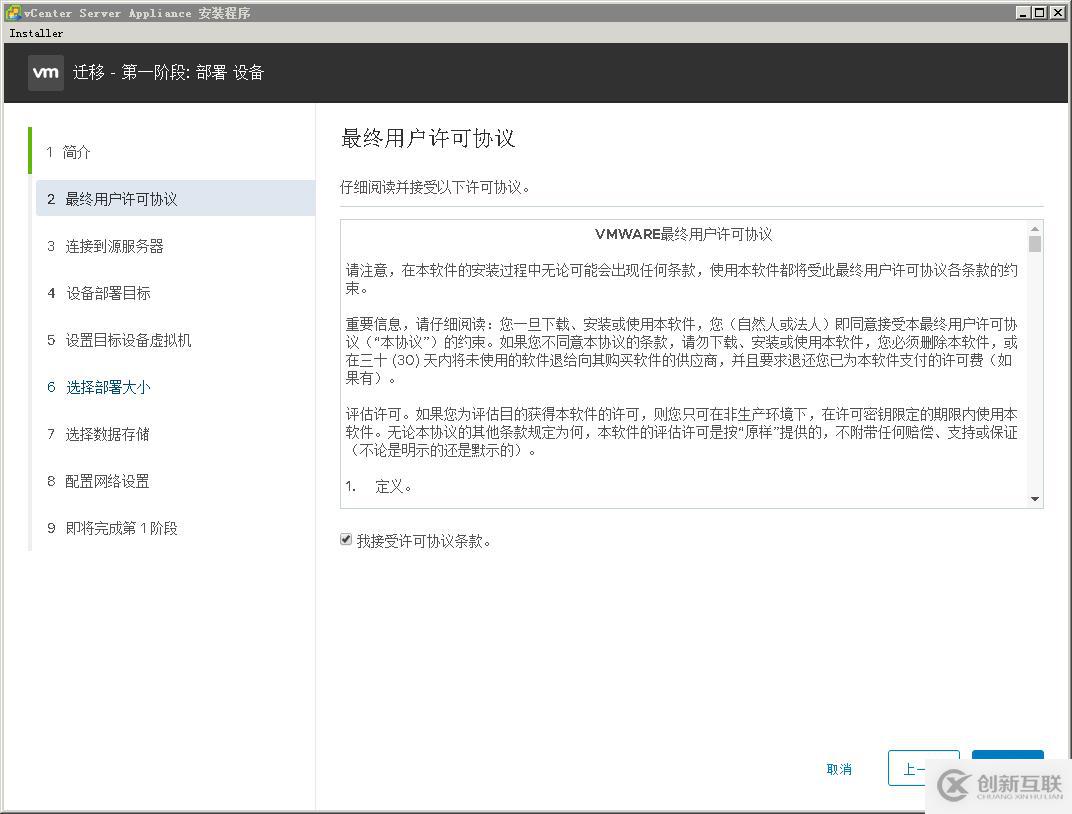The width and height of the screenshot is (1072, 814).
Task: Select step 7 选择数据存储
Action: 98,434
